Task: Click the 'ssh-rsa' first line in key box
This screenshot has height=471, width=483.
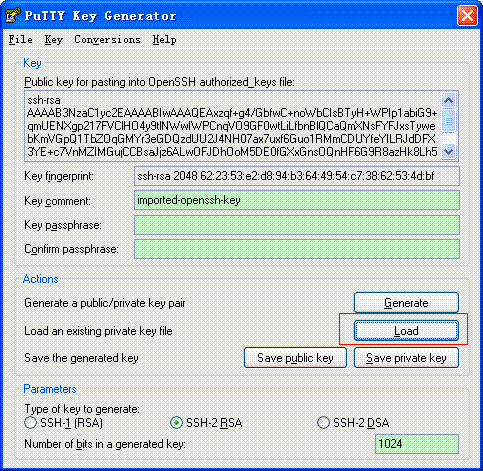Action: tap(44, 100)
